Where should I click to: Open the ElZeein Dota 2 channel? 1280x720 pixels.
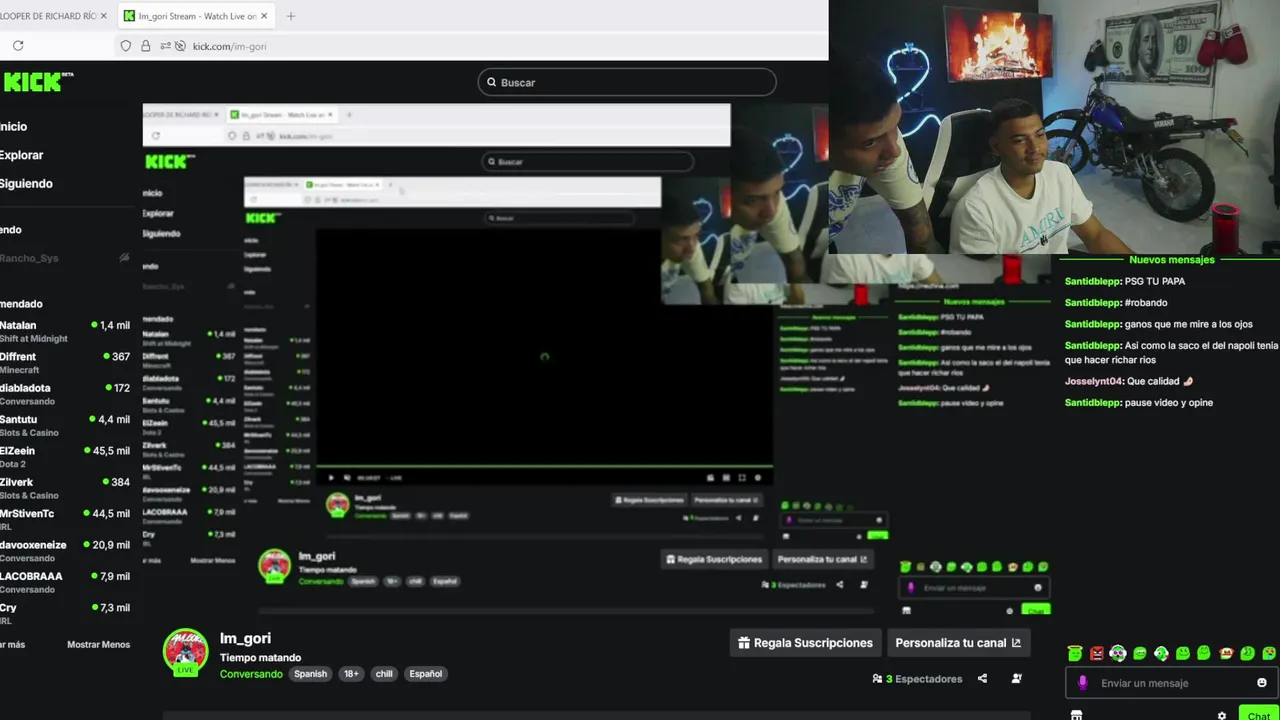pos(65,456)
